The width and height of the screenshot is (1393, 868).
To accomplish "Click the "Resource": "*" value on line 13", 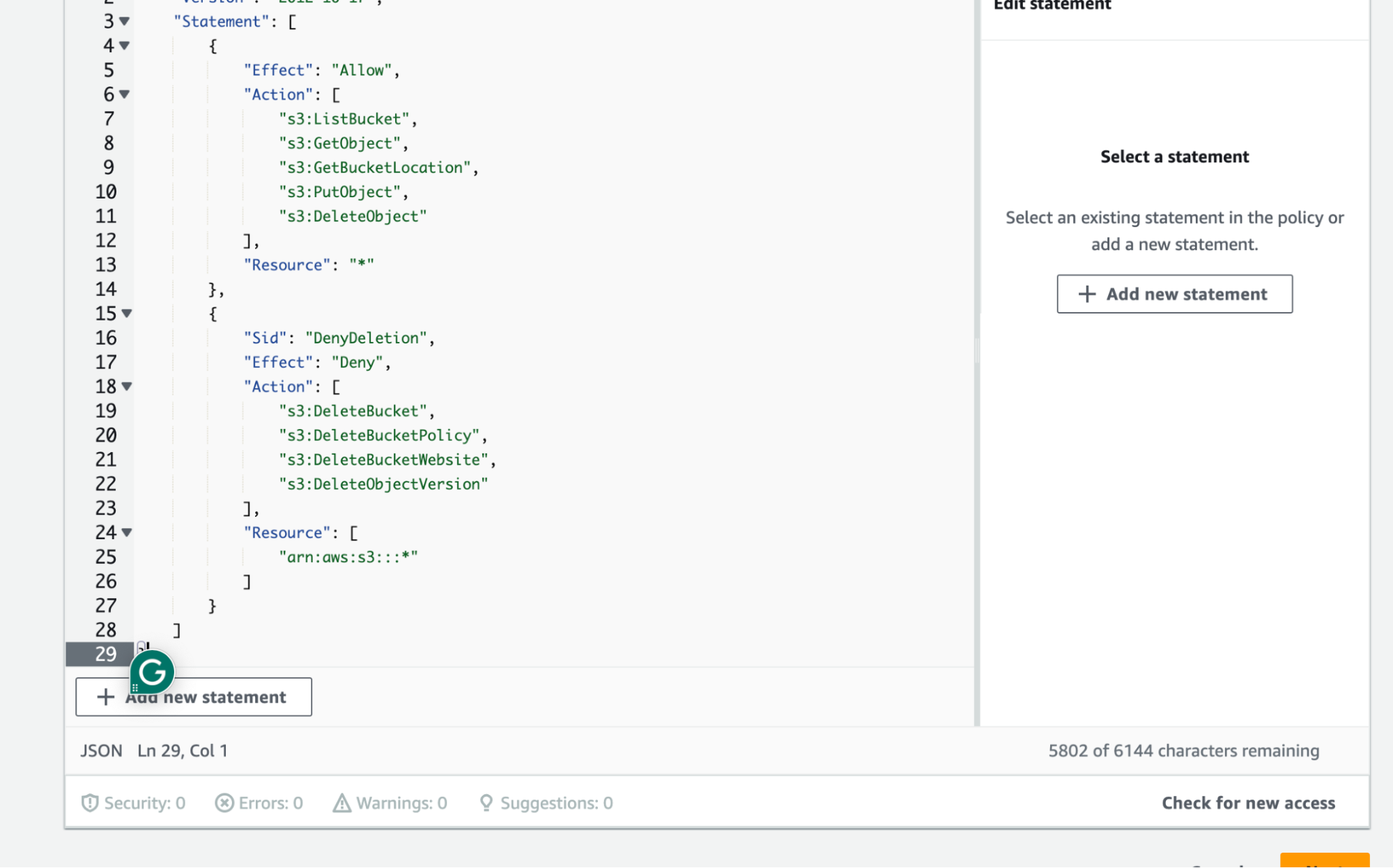I will pos(362,265).
